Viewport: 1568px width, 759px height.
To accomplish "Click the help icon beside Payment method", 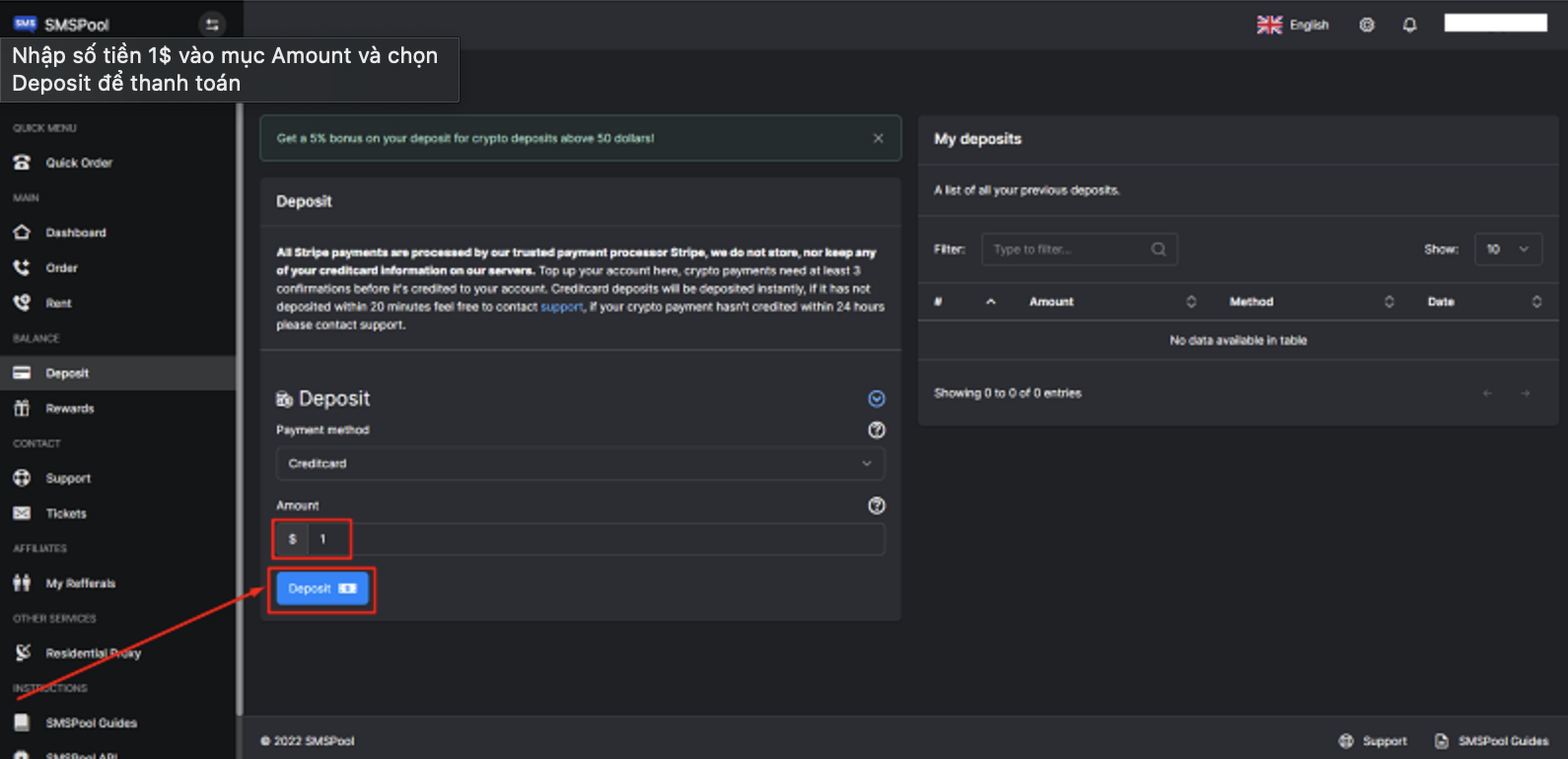I will (x=876, y=430).
